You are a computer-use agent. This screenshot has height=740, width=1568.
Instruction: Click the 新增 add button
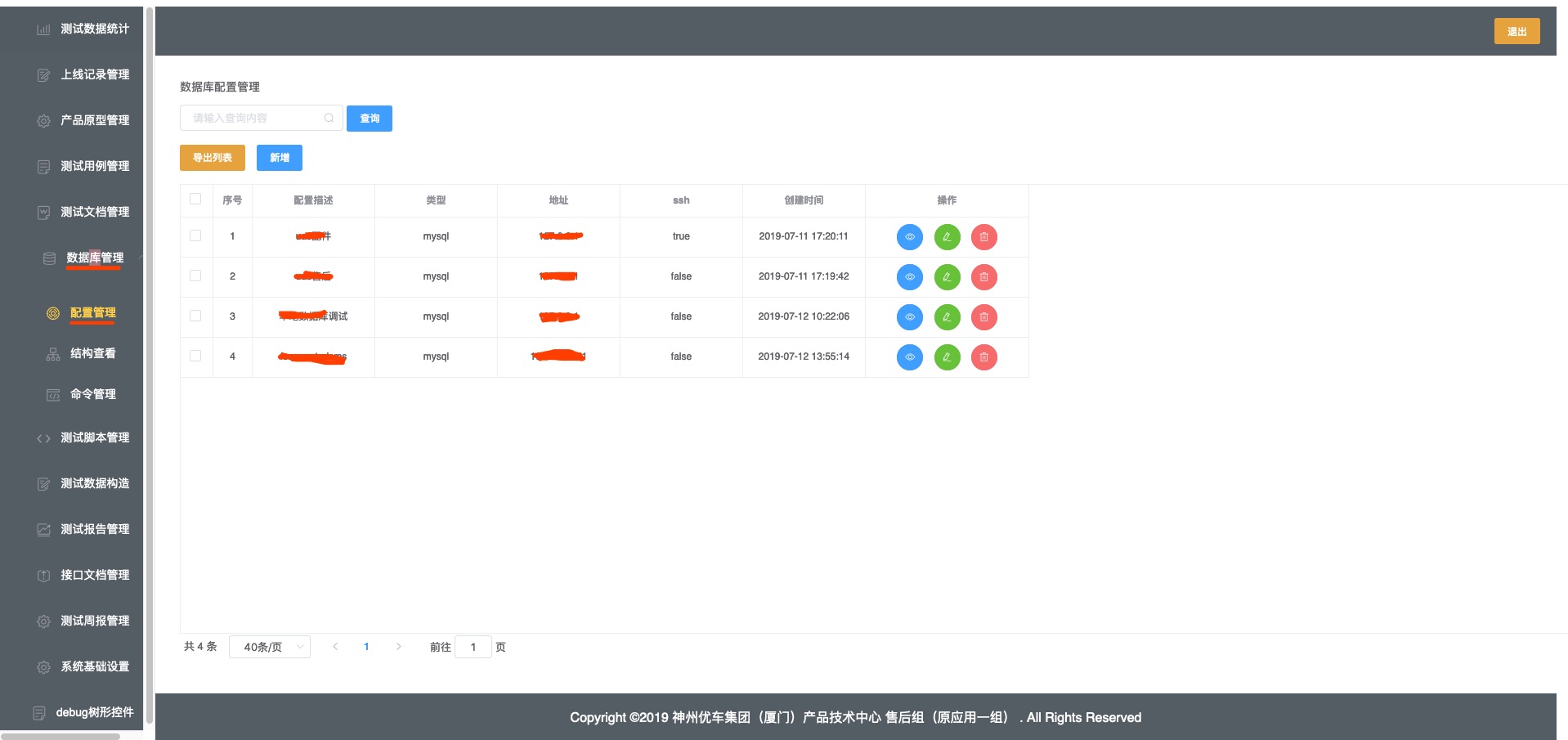click(280, 158)
